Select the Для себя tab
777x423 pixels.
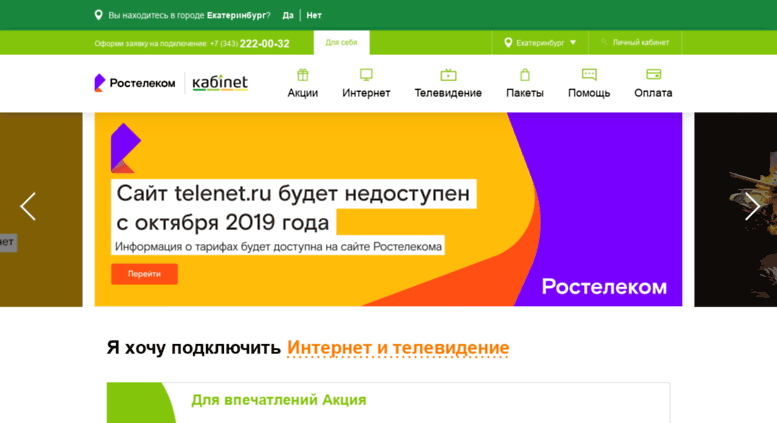(x=341, y=43)
